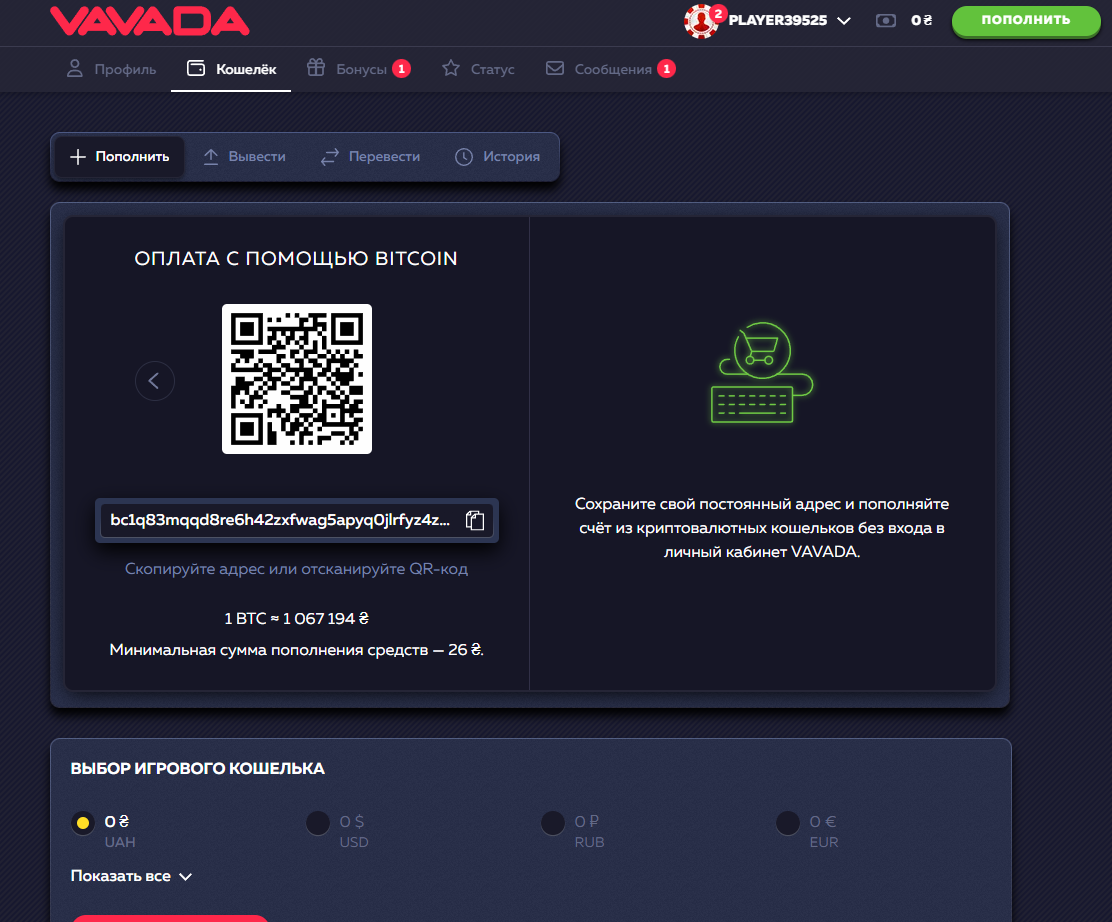Click the star icon next to Статус
The width and height of the screenshot is (1112, 922).
(x=450, y=68)
